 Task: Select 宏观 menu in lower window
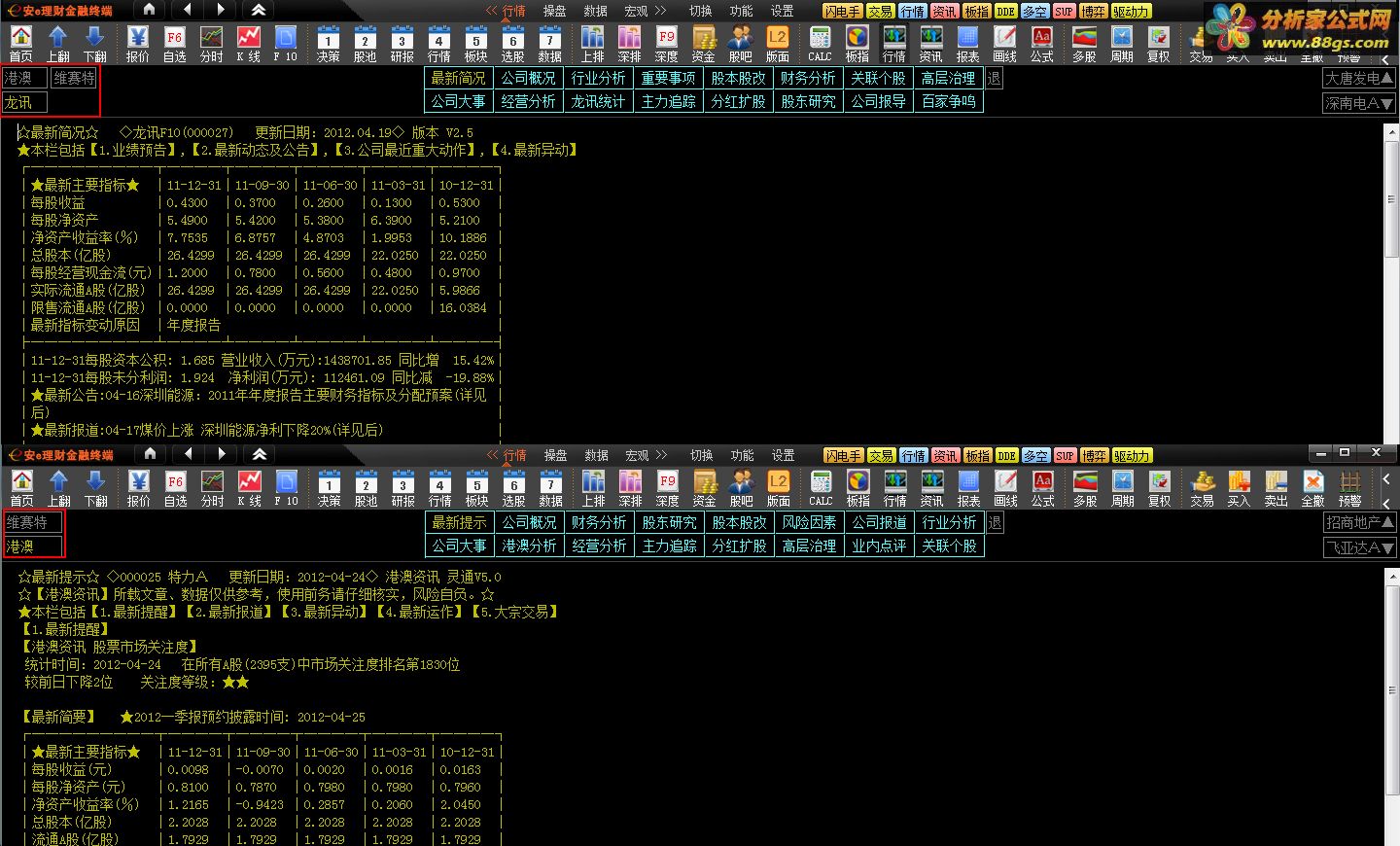click(x=638, y=455)
